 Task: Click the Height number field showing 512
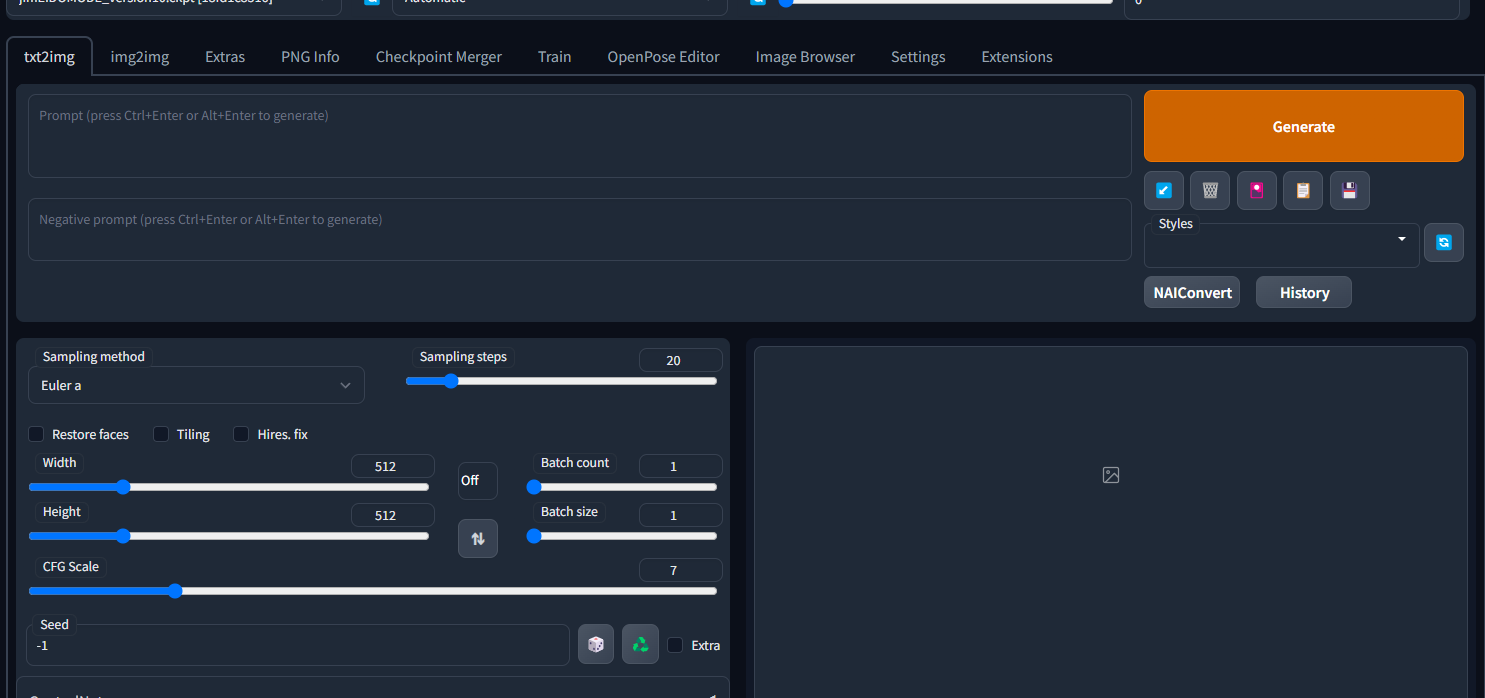coord(393,515)
